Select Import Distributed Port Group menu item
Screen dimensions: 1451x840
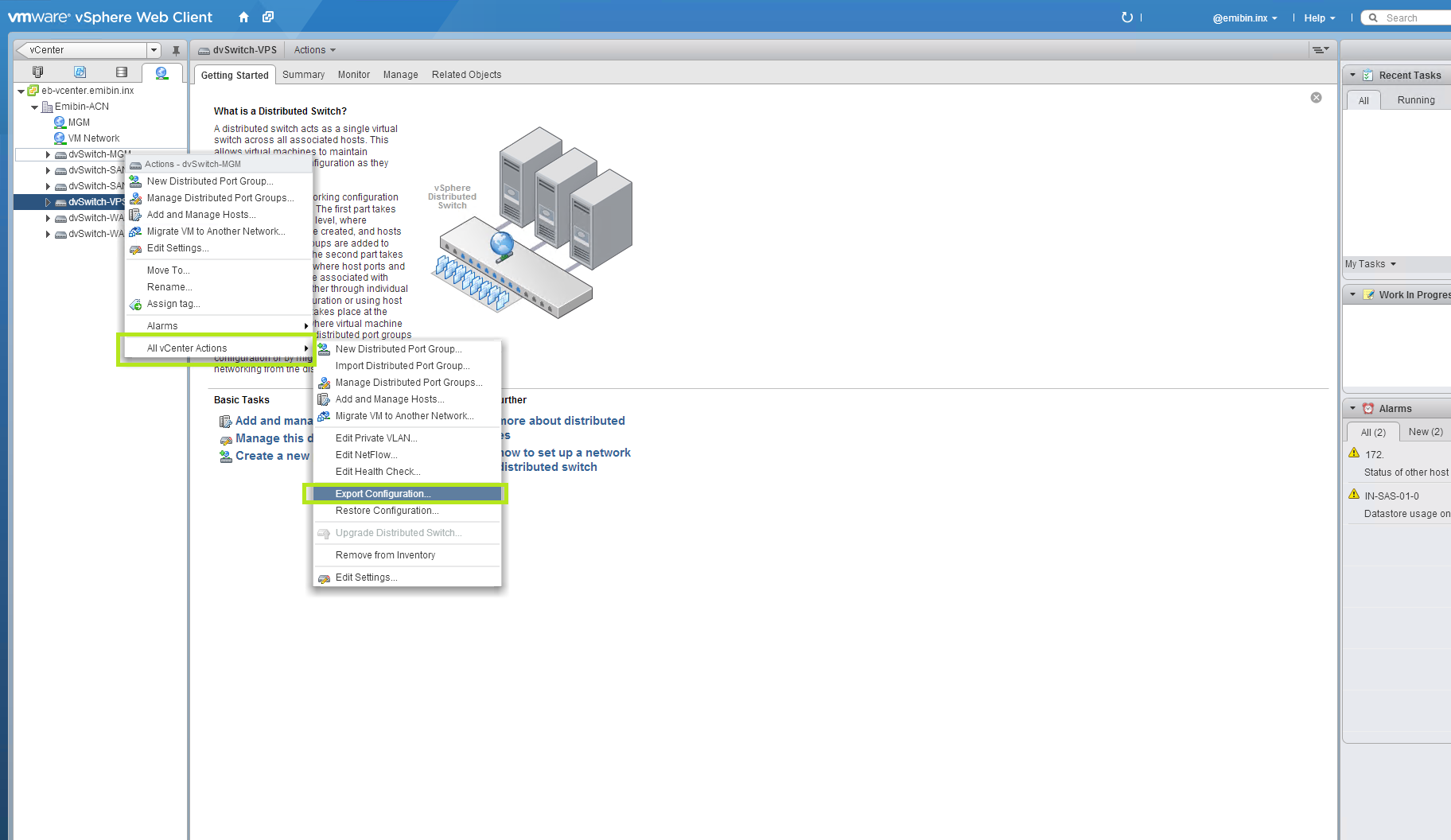coord(407,366)
